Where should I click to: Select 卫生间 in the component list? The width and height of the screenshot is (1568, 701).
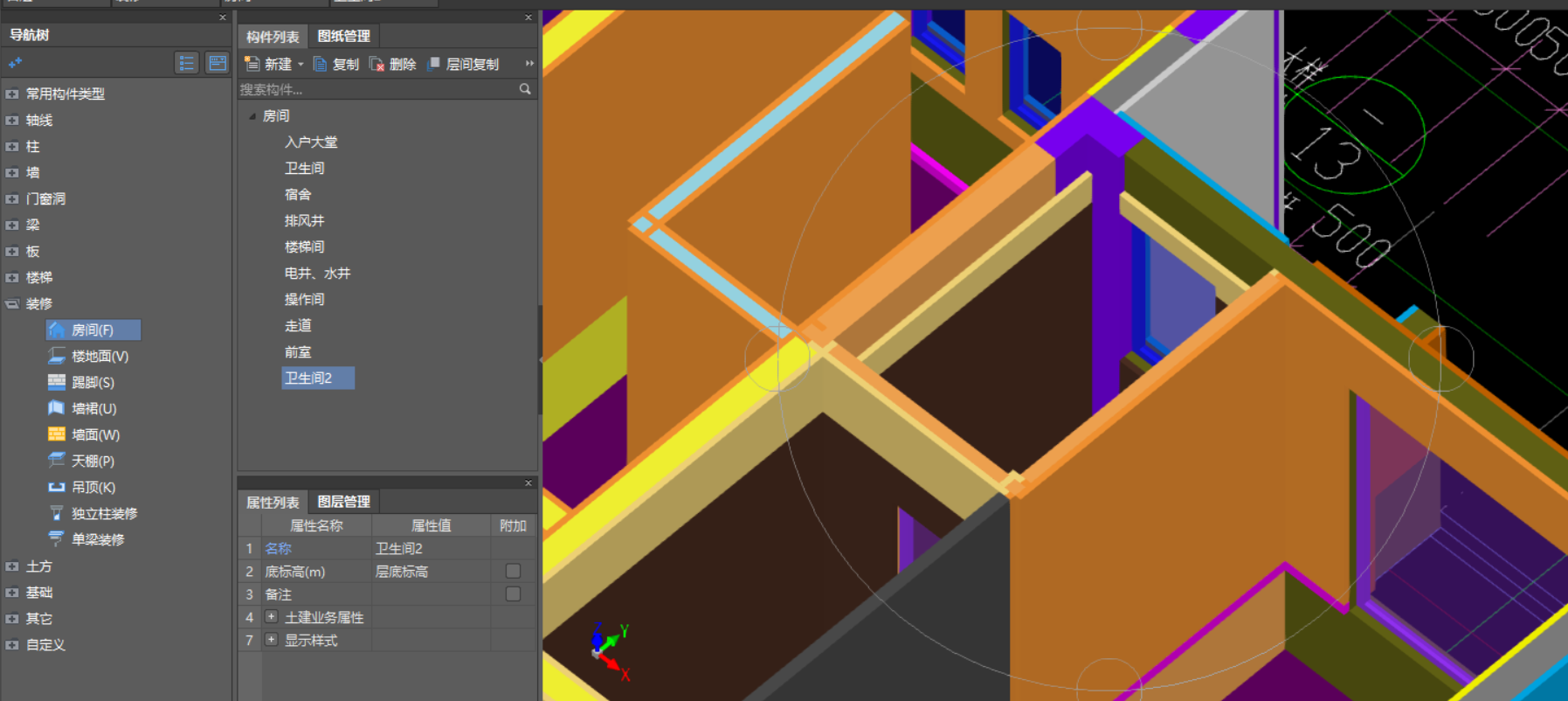click(x=304, y=169)
